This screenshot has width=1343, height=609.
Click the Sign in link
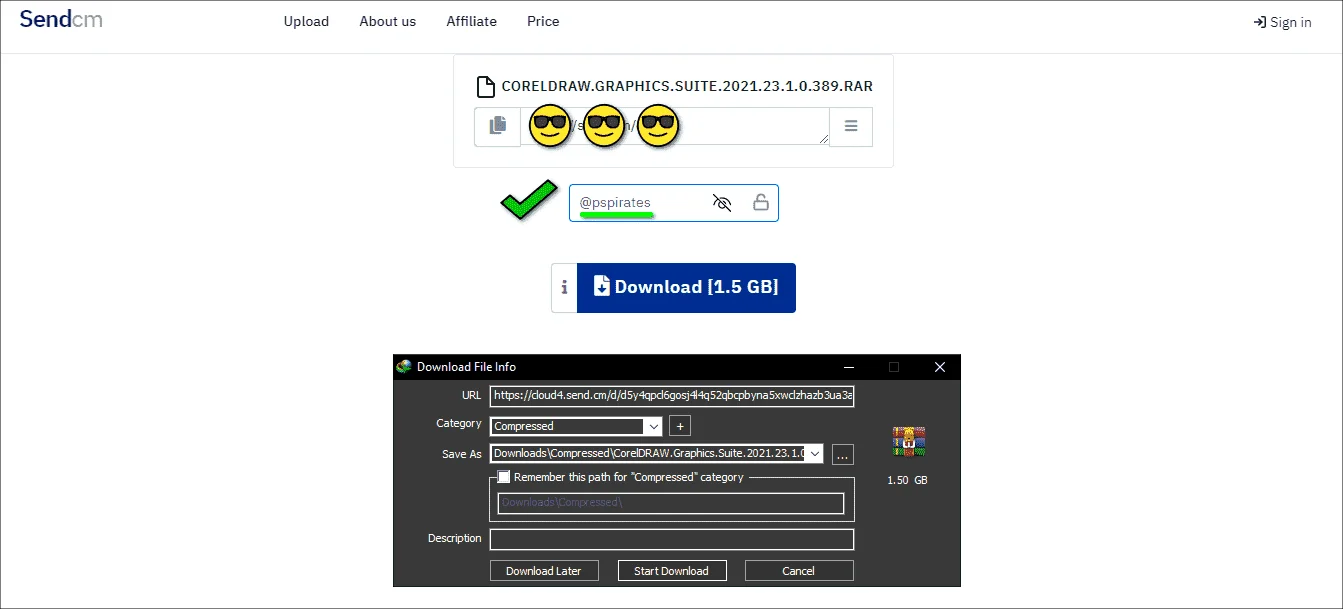tap(1282, 22)
